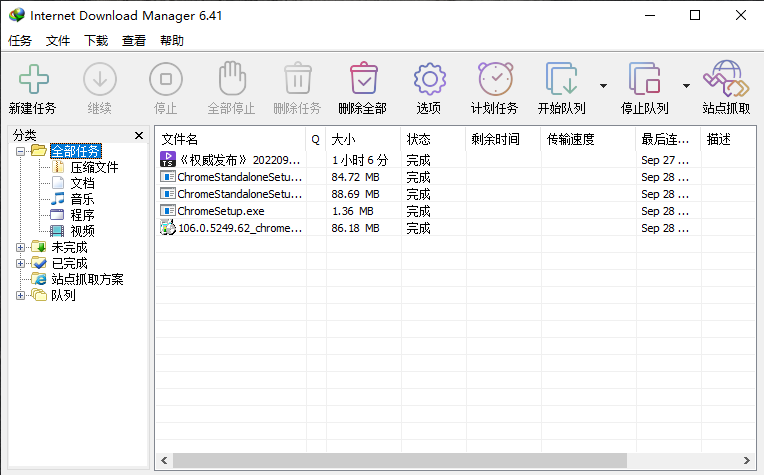Screen dimensions: 764x475
Task: Select 压缩文件 category
Action: tap(94, 168)
